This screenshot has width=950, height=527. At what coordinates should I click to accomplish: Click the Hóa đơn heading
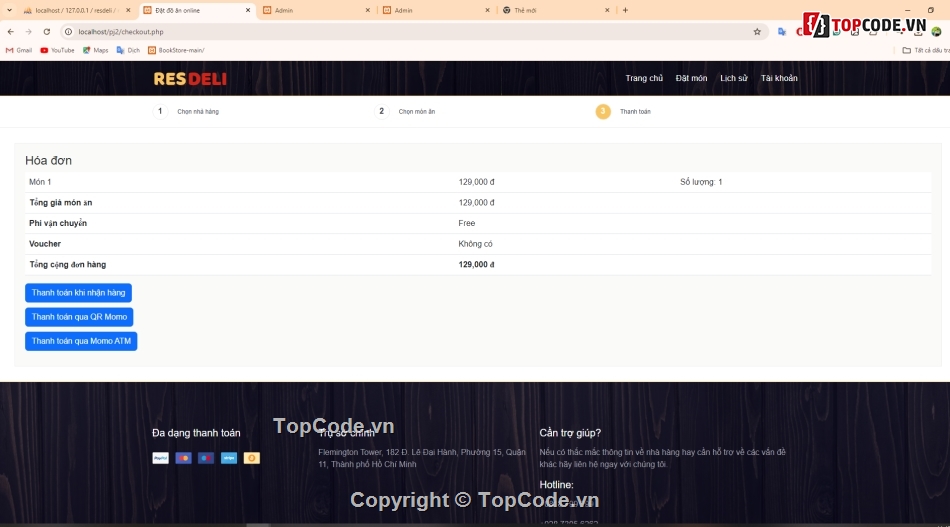tap(48, 161)
